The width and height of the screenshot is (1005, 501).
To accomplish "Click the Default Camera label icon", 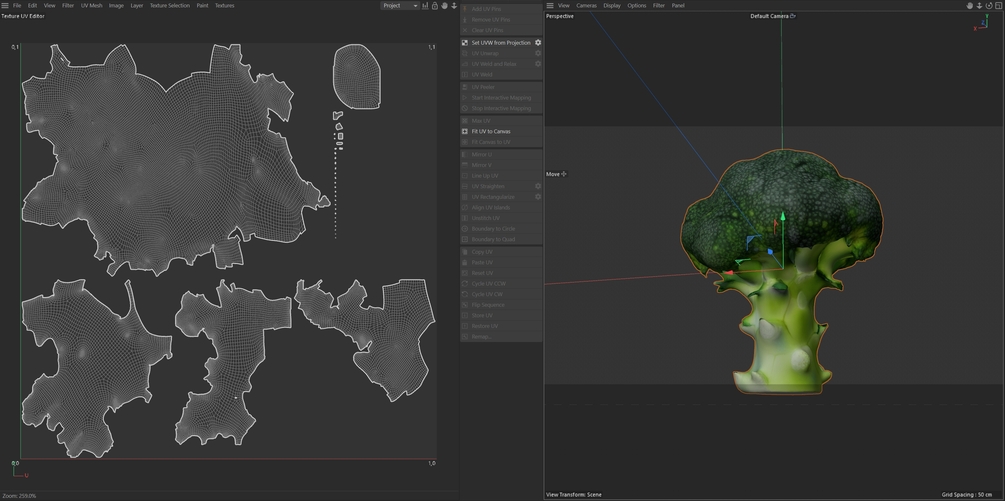I will point(793,16).
